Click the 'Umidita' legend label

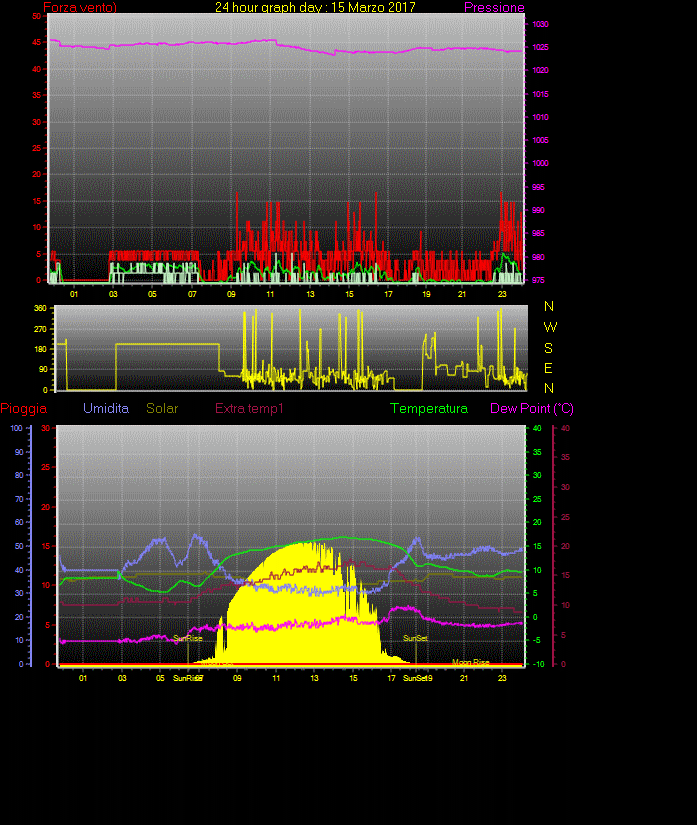[x=106, y=408]
